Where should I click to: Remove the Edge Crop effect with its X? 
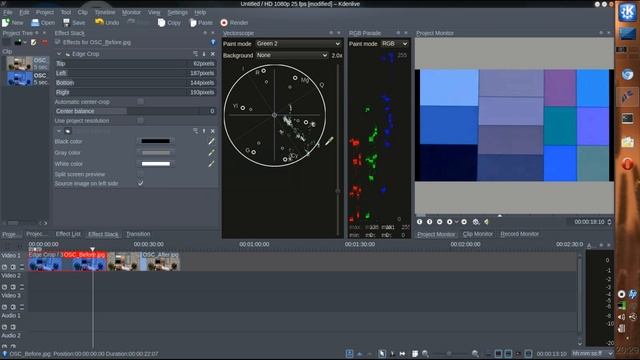(x=213, y=54)
